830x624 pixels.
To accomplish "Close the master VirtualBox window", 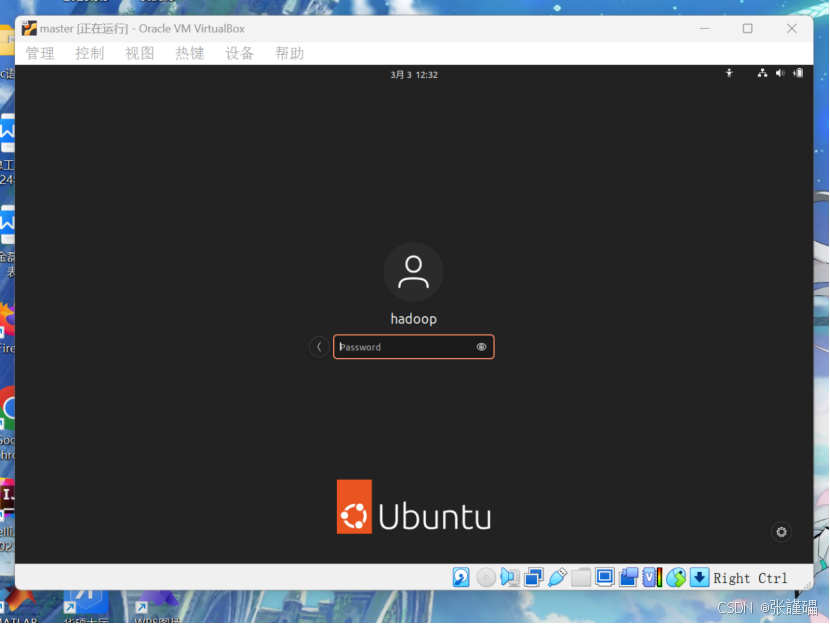I will [x=791, y=29].
